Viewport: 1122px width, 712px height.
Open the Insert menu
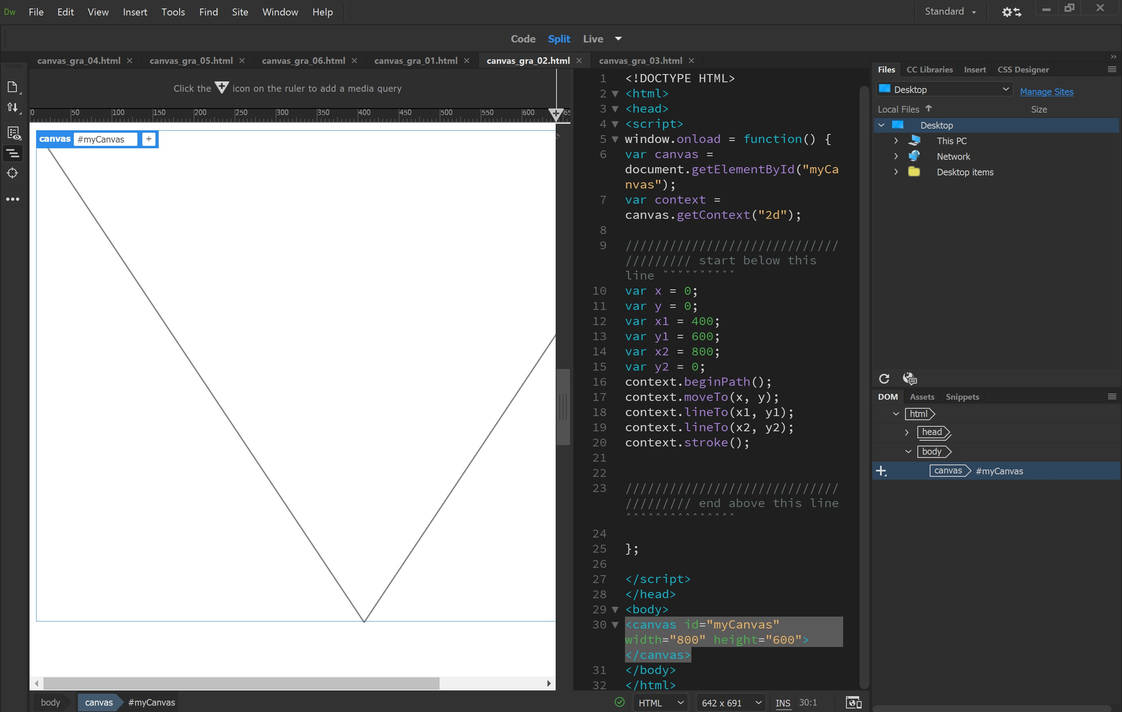135,12
